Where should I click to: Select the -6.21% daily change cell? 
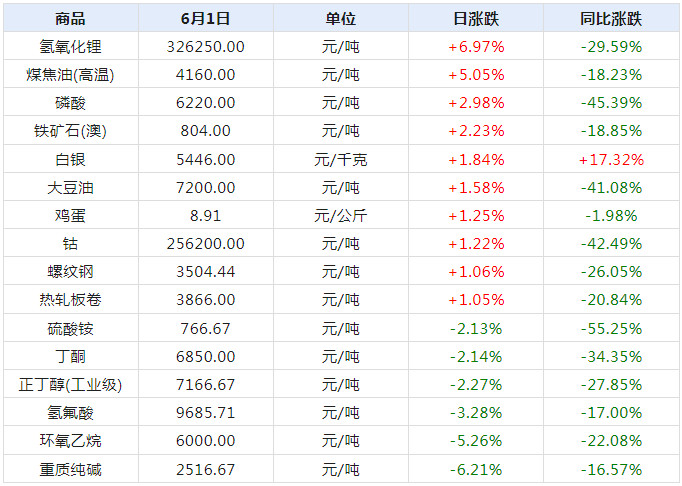[476, 469]
